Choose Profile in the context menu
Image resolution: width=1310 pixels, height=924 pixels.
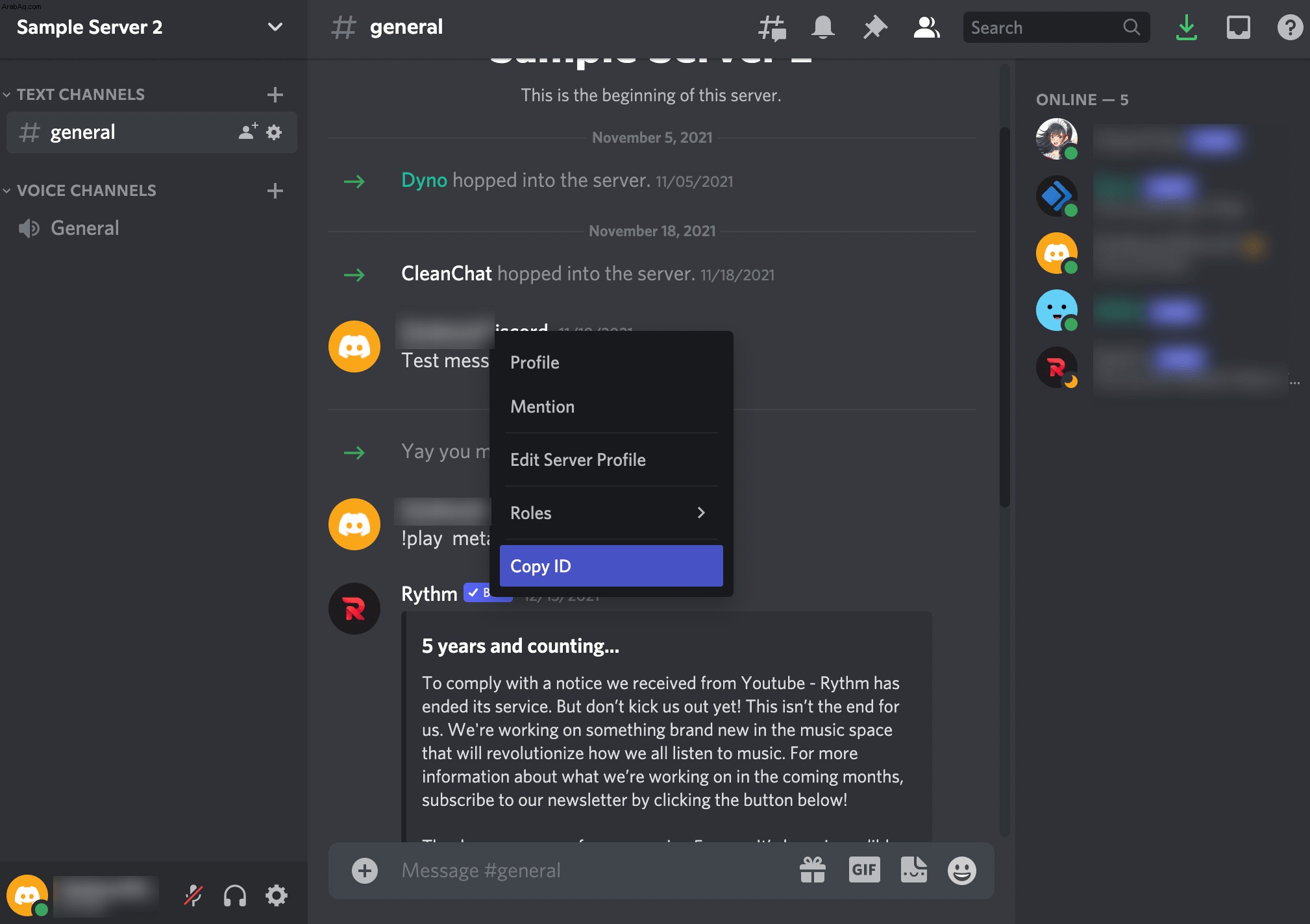click(x=612, y=362)
